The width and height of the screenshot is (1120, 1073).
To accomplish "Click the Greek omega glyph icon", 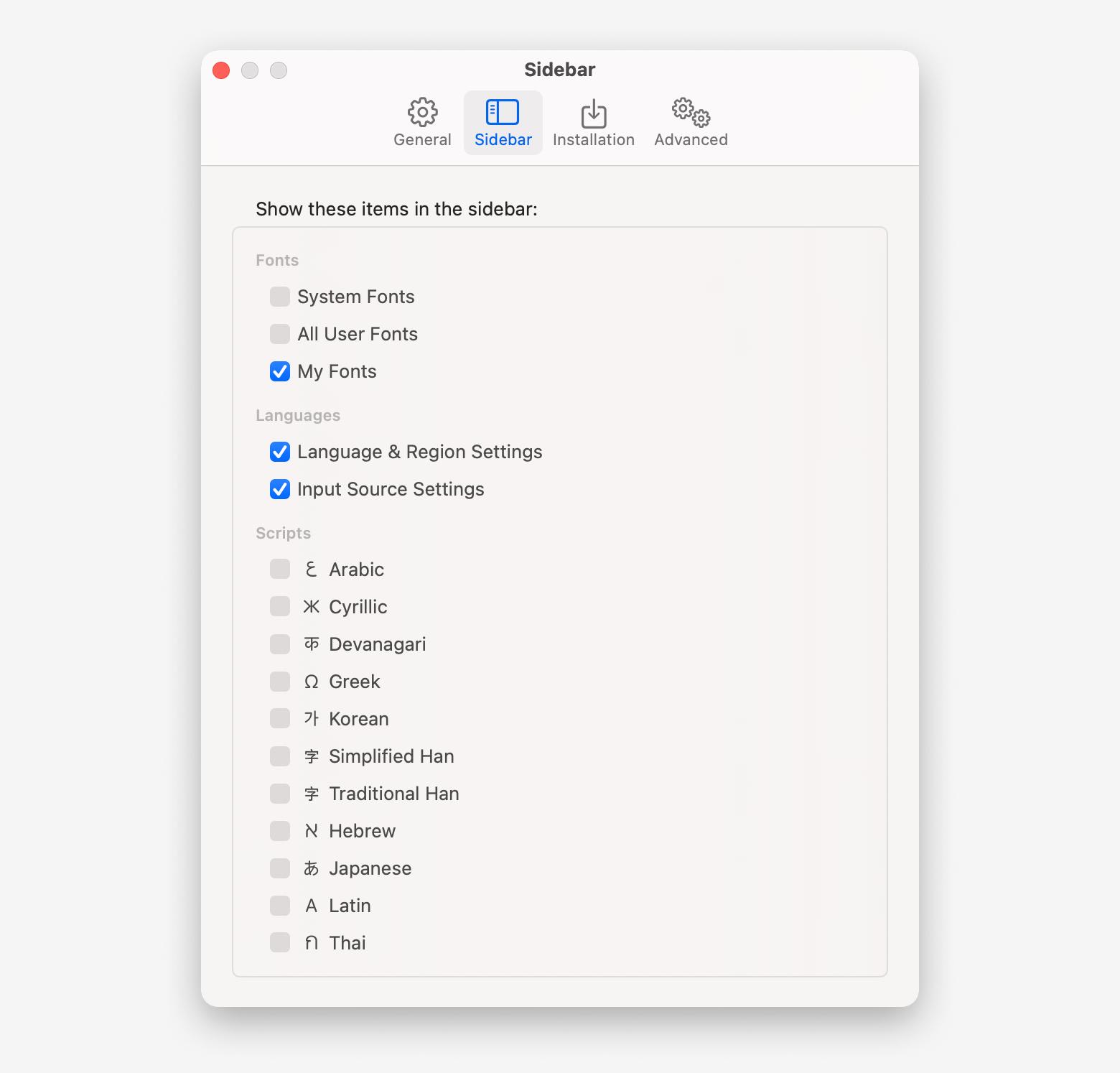I will pyautogui.click(x=311, y=682).
